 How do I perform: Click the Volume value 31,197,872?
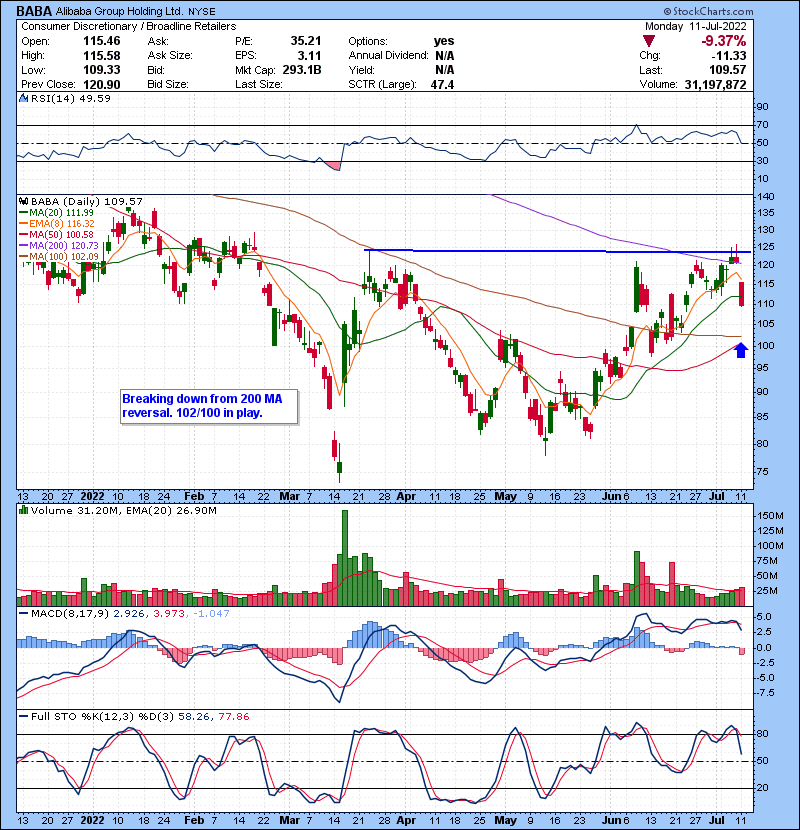coord(715,85)
